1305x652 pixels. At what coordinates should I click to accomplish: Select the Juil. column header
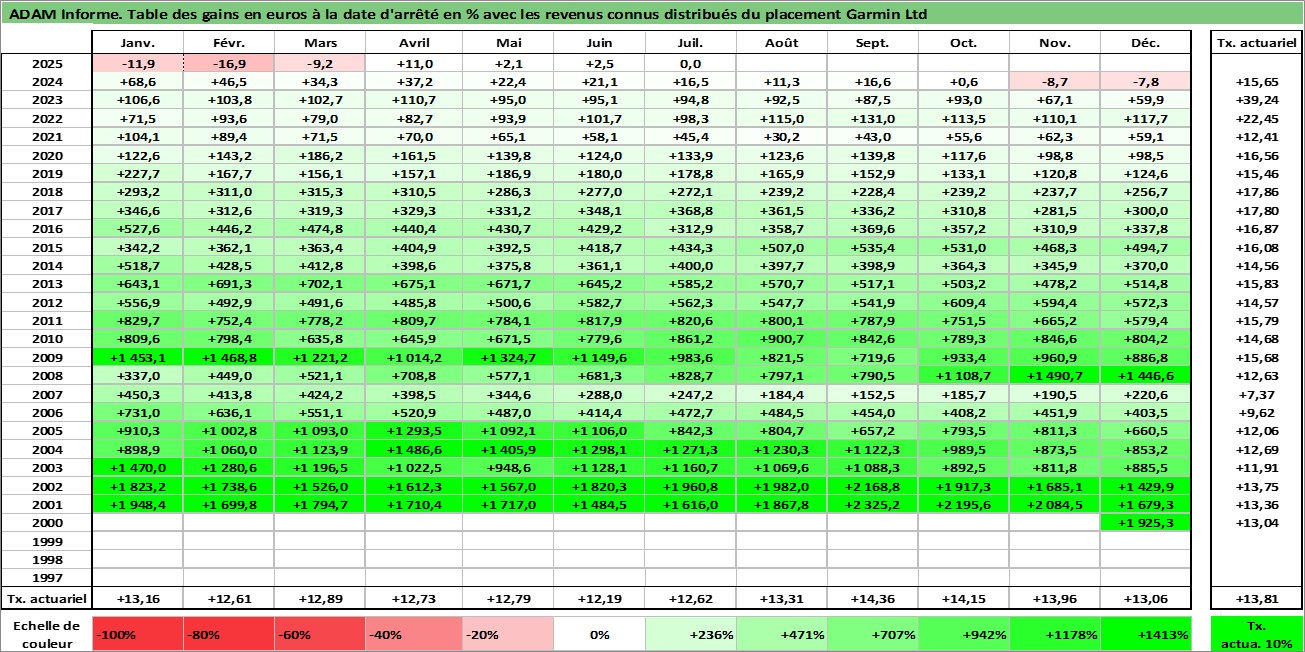click(691, 43)
